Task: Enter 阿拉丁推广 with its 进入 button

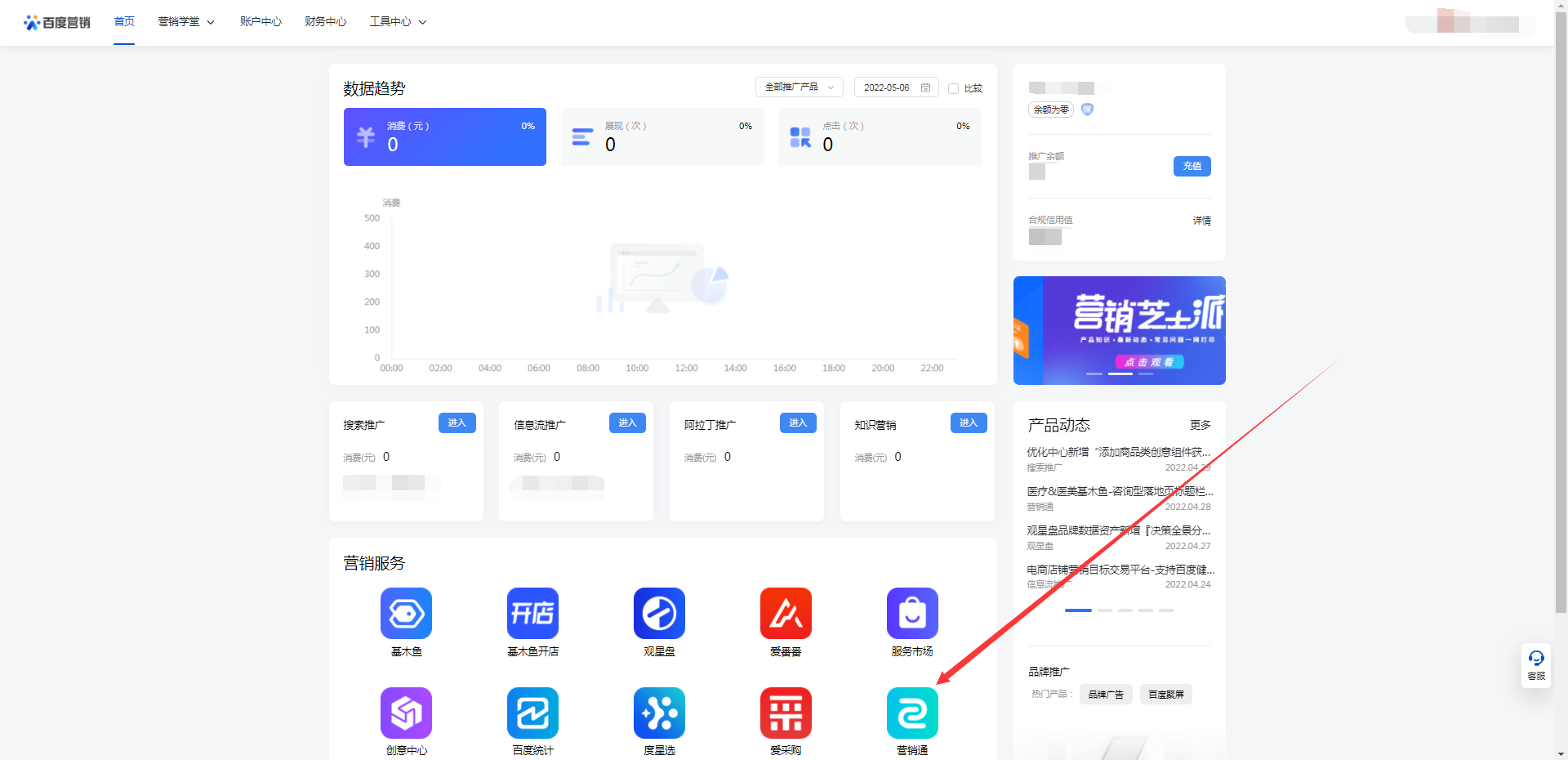Action: pos(798,422)
